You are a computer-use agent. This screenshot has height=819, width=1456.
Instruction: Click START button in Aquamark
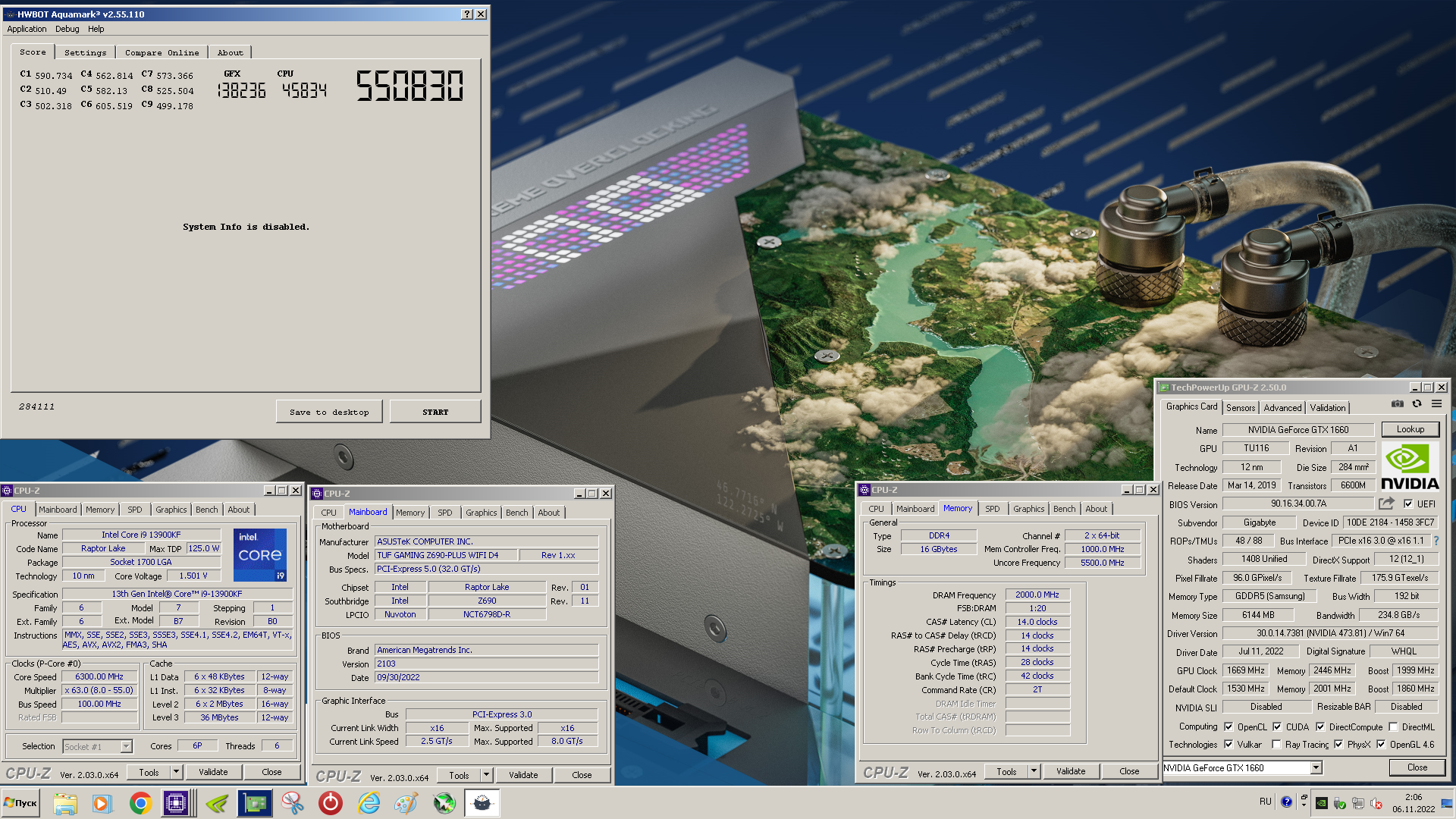435,412
